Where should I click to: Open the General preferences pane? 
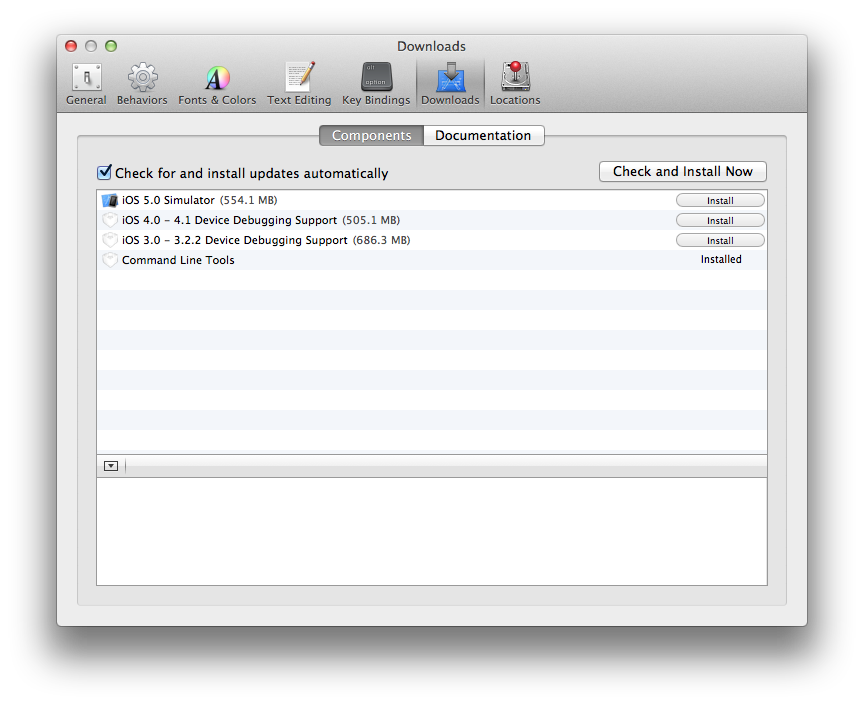coord(86,84)
